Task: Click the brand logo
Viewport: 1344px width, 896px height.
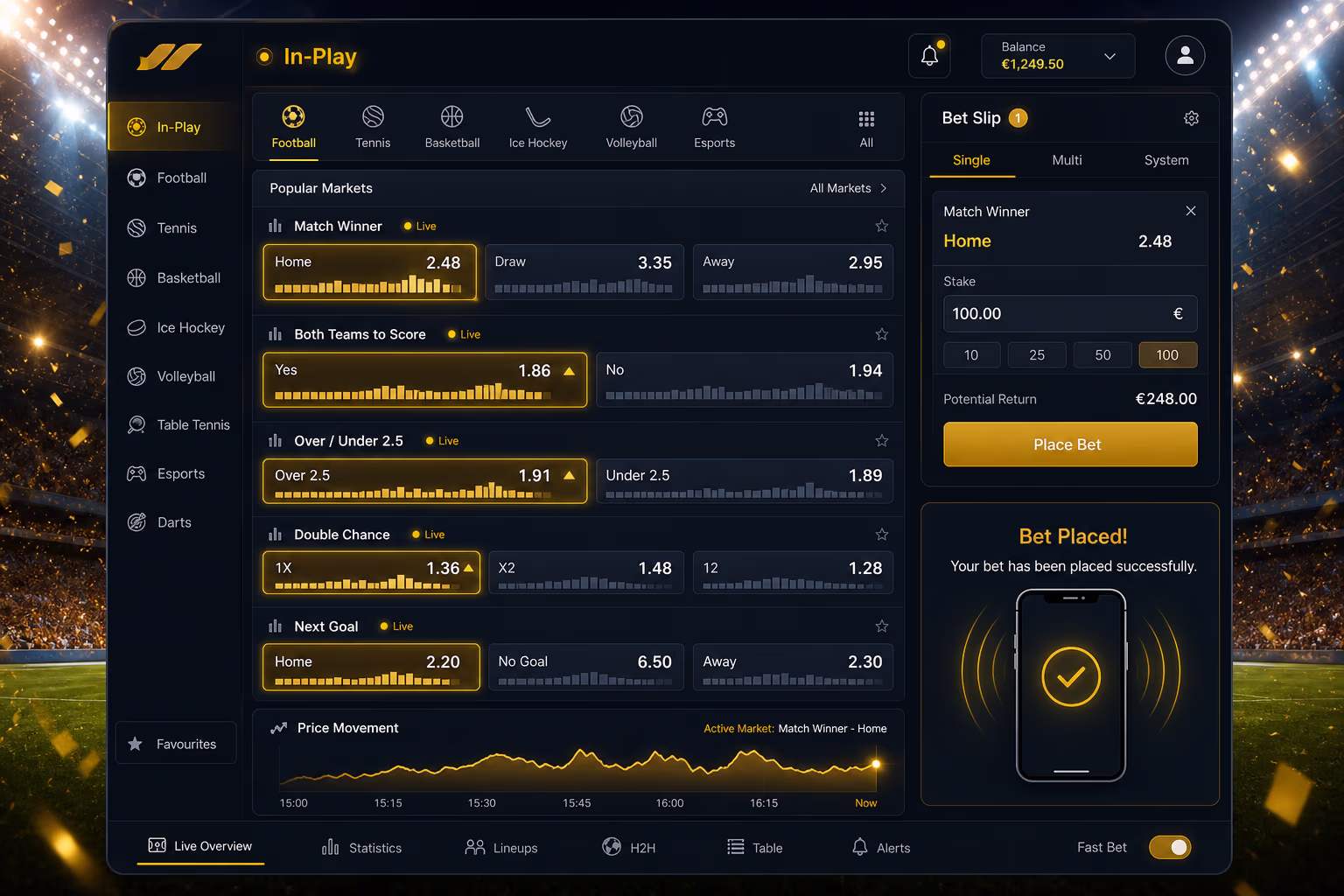Action: coord(169,57)
